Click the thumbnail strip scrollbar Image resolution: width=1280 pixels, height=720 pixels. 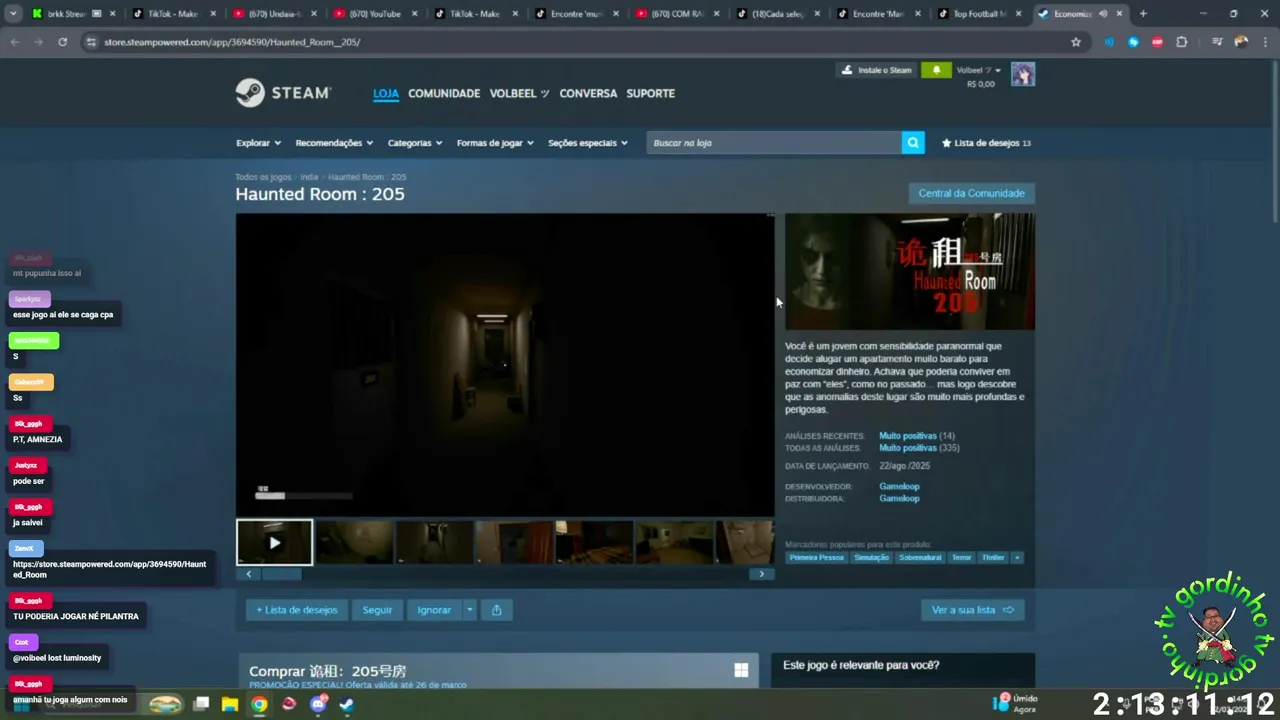[282, 574]
